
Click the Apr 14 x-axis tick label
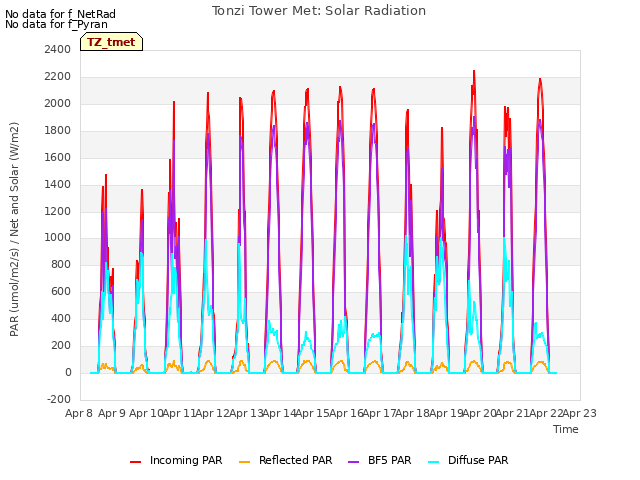279,413
